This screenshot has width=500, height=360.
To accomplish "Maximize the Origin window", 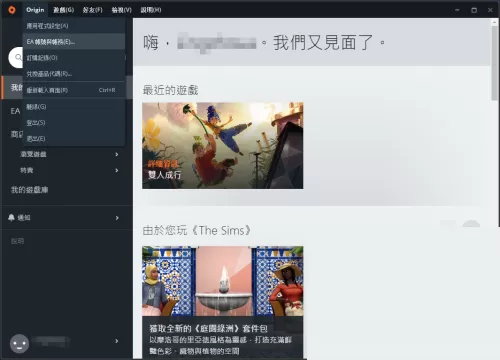I will click(474, 10).
